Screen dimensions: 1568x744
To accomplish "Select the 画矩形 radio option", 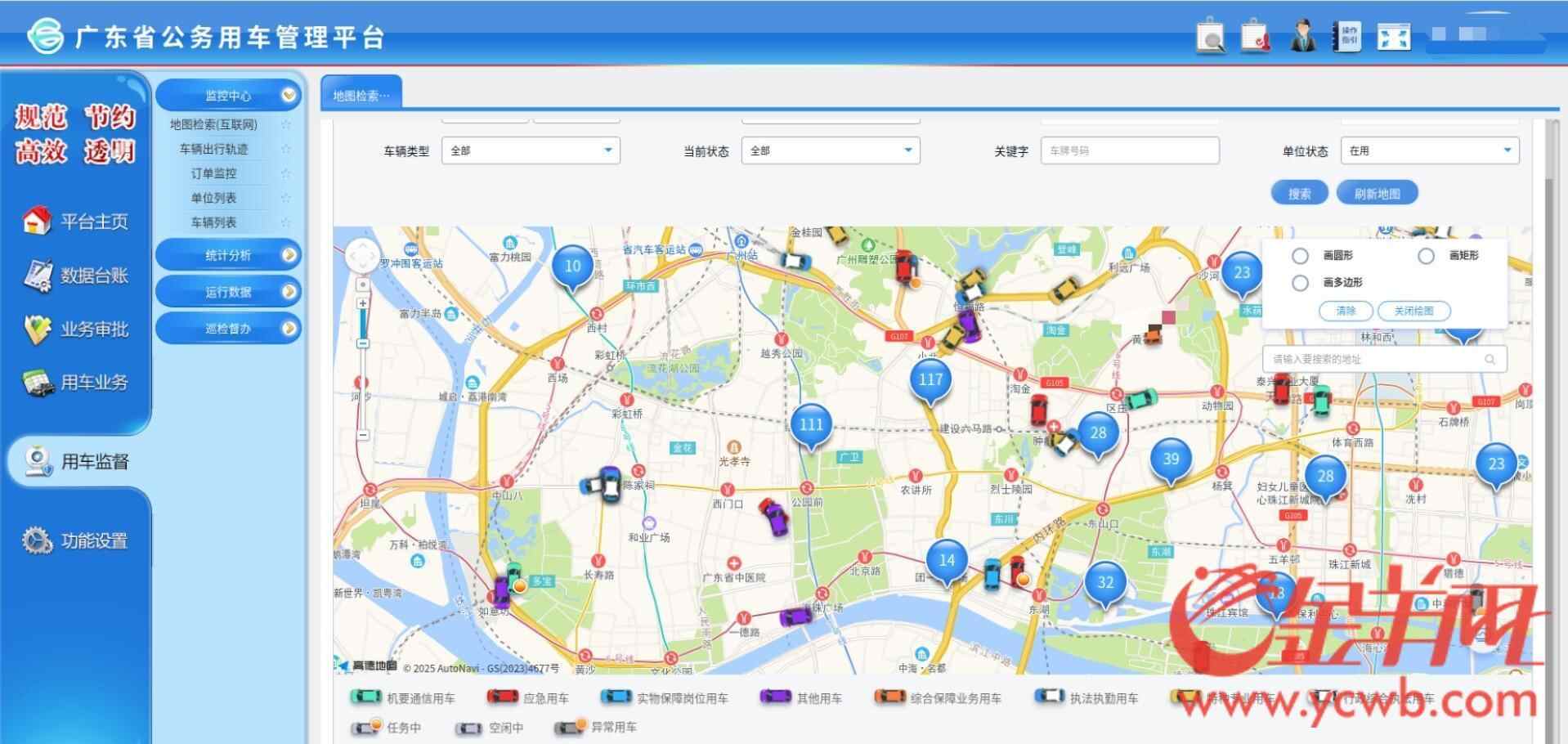I will (1426, 256).
